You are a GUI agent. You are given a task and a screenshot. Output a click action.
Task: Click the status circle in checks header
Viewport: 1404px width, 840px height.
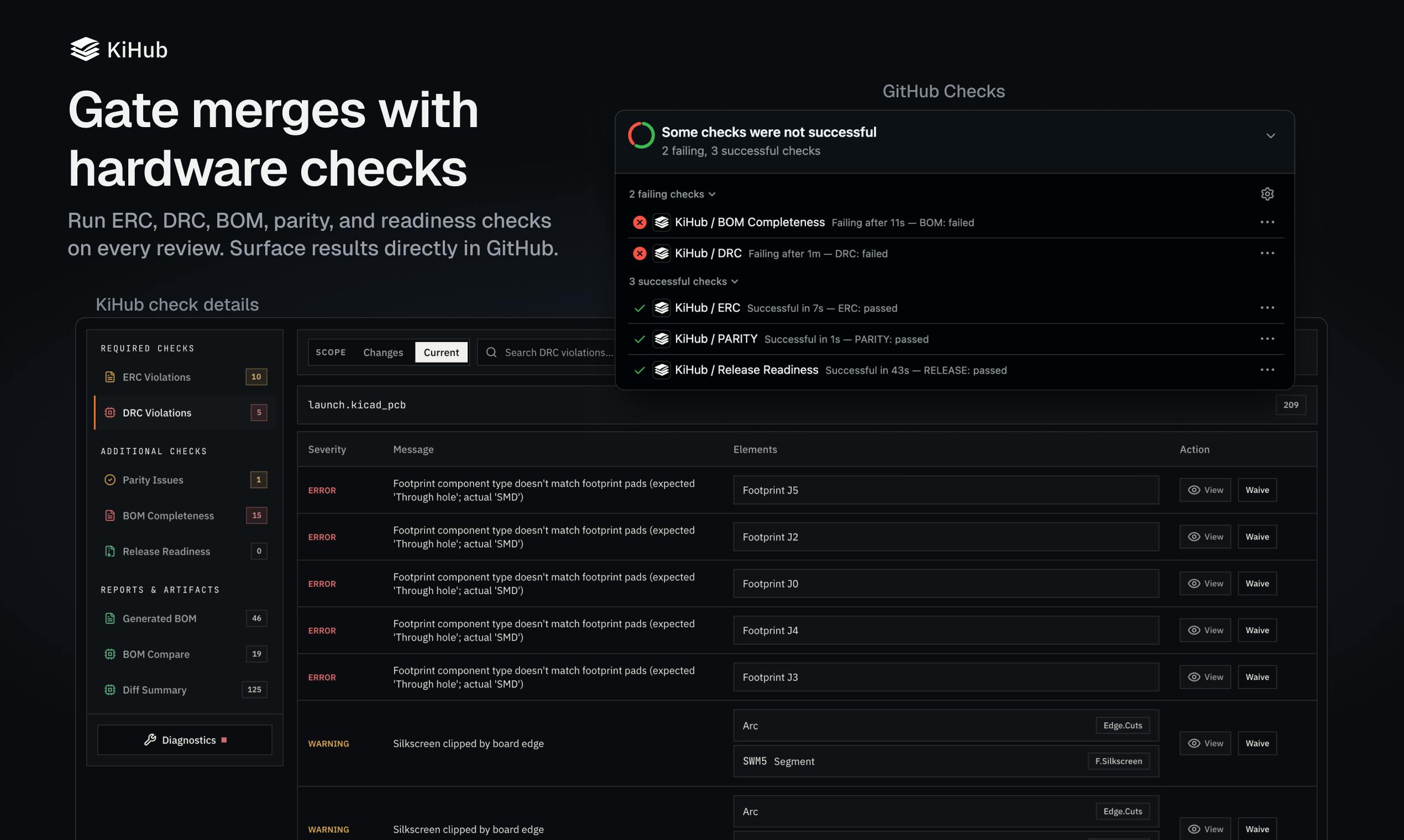641,135
